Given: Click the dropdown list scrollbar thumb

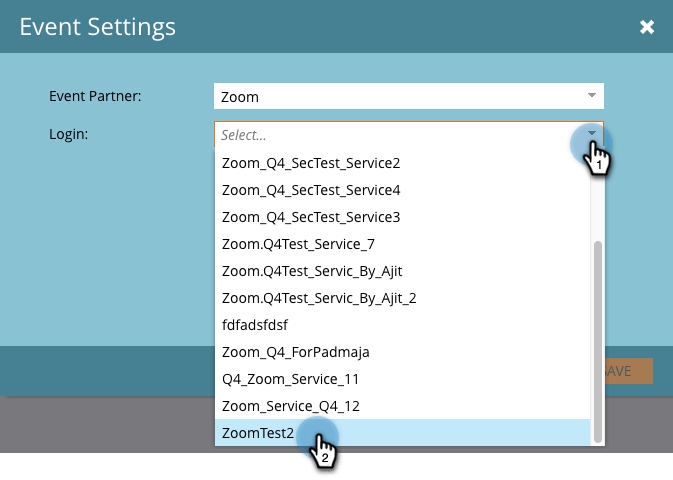Looking at the screenshot, I should click(597, 342).
